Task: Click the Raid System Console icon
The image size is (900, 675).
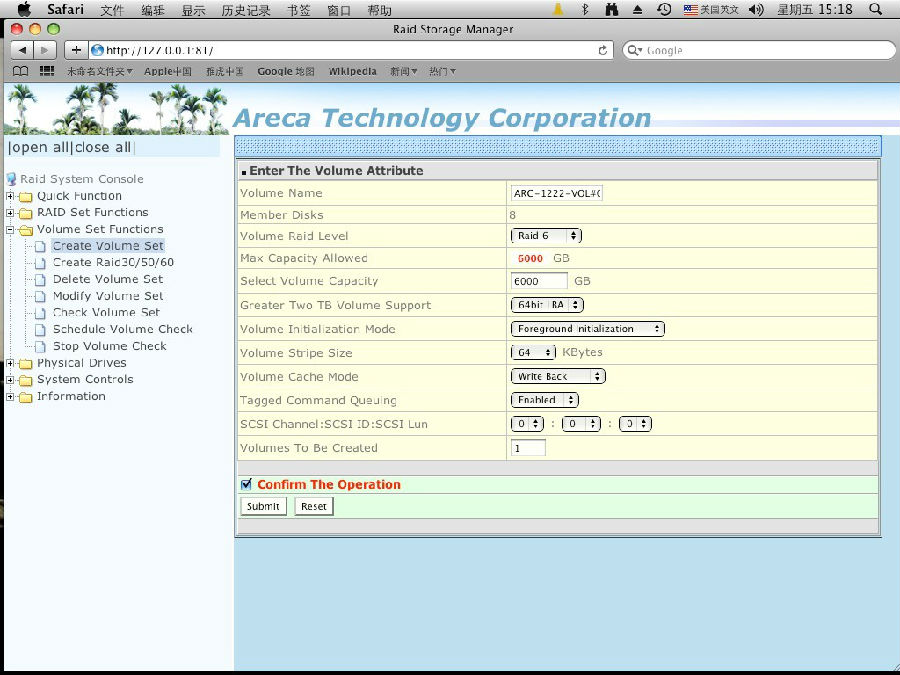Action: coord(11,179)
